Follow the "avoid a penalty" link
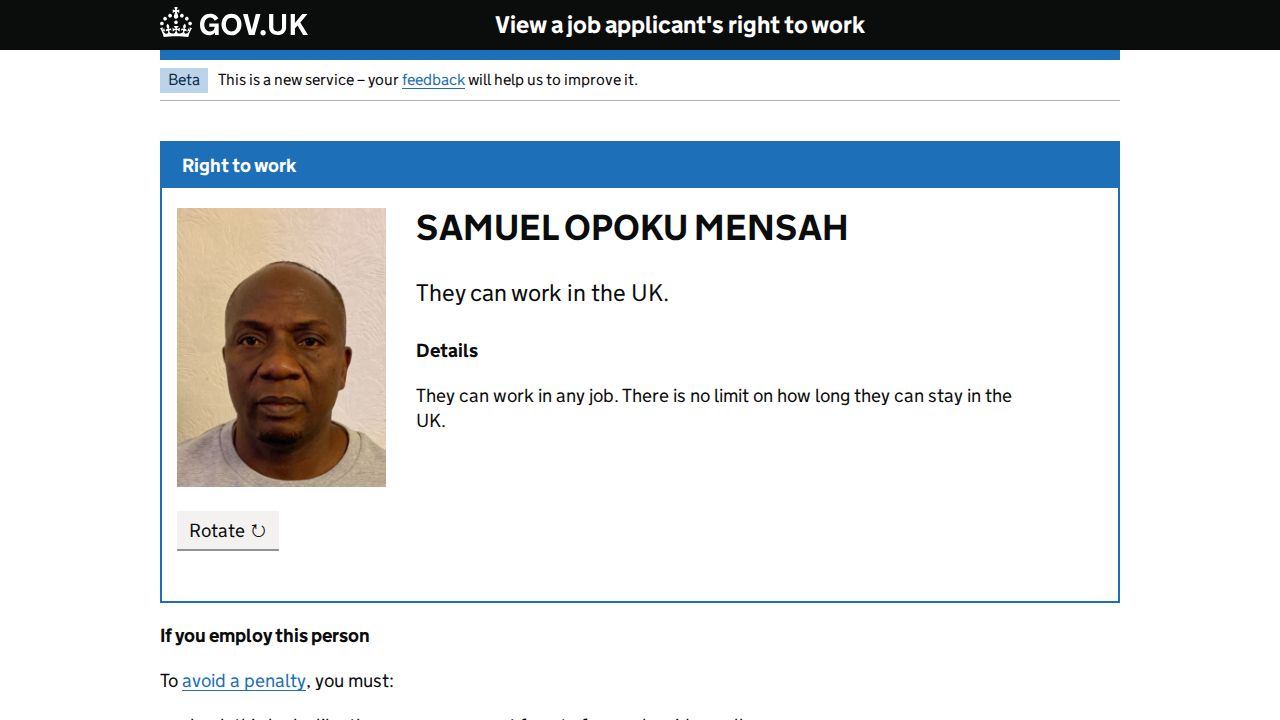Image resolution: width=1280 pixels, height=720 pixels. coord(244,681)
